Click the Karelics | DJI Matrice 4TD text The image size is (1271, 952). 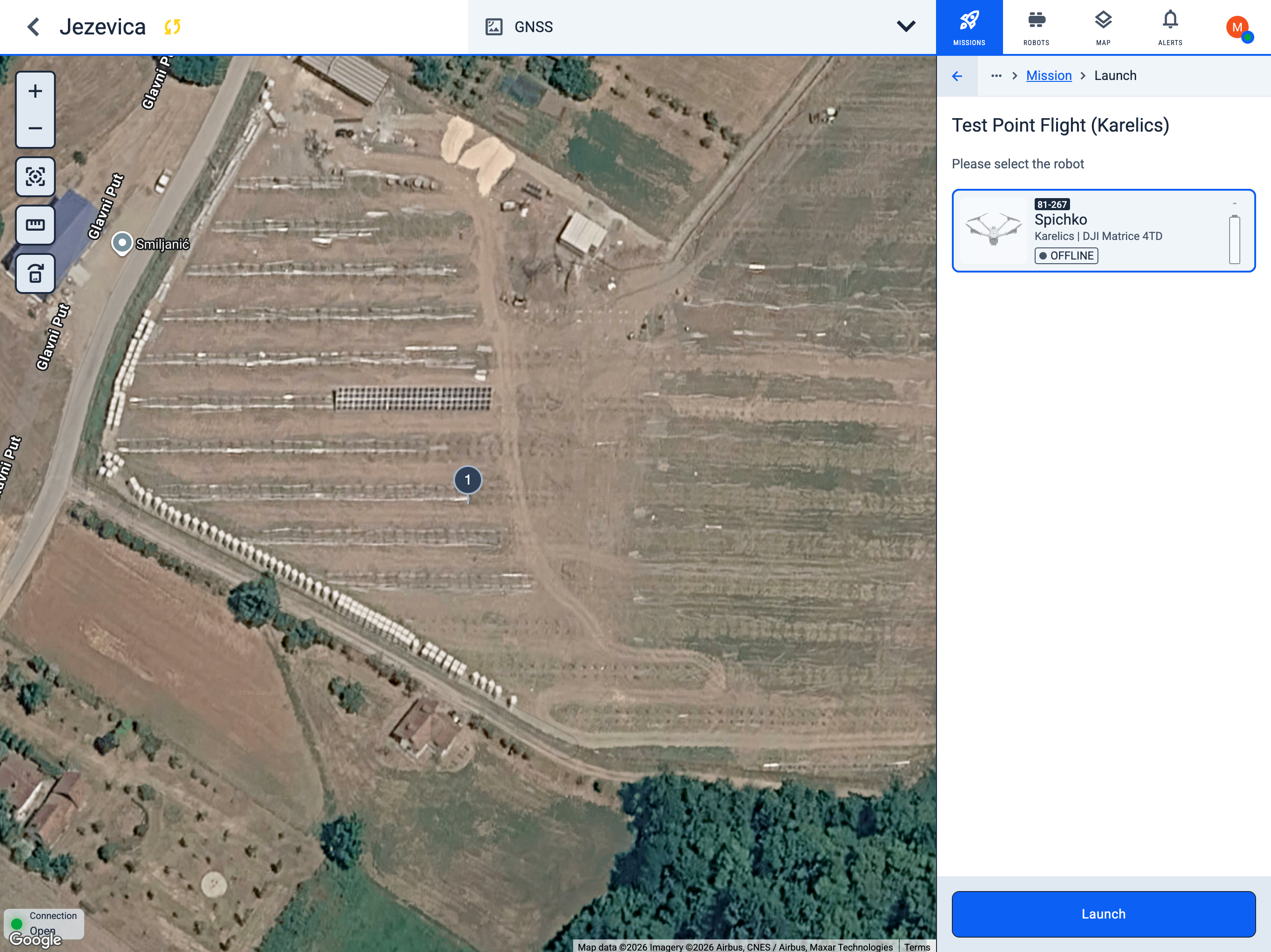coord(1098,236)
